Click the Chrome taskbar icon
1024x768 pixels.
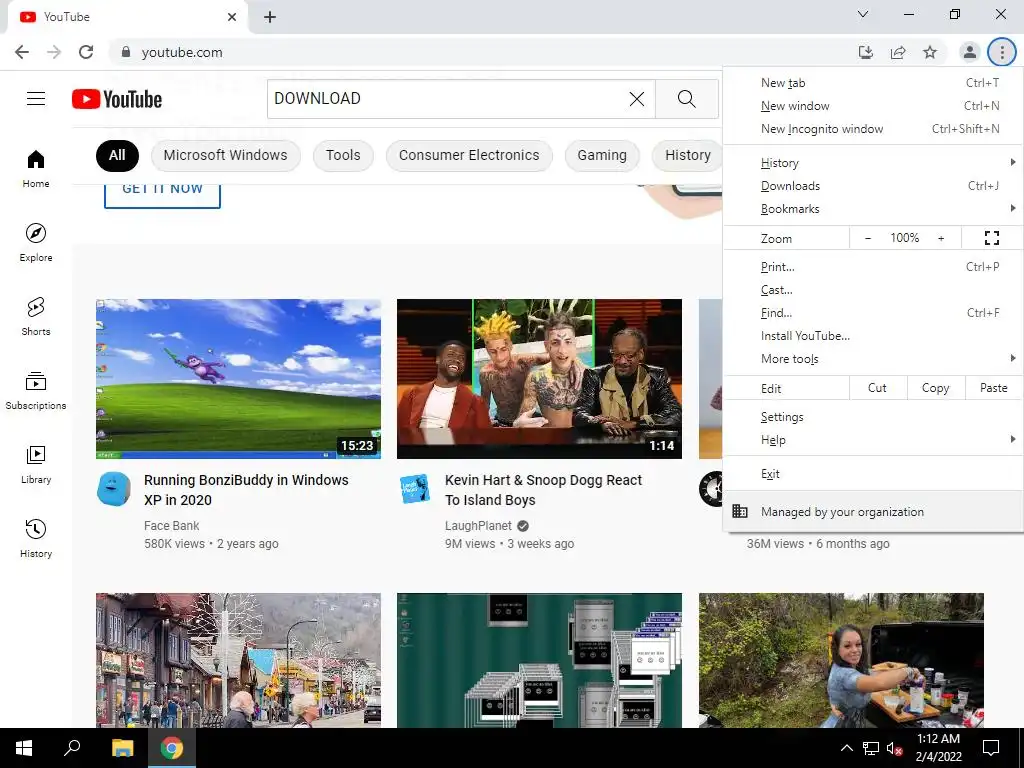172,748
